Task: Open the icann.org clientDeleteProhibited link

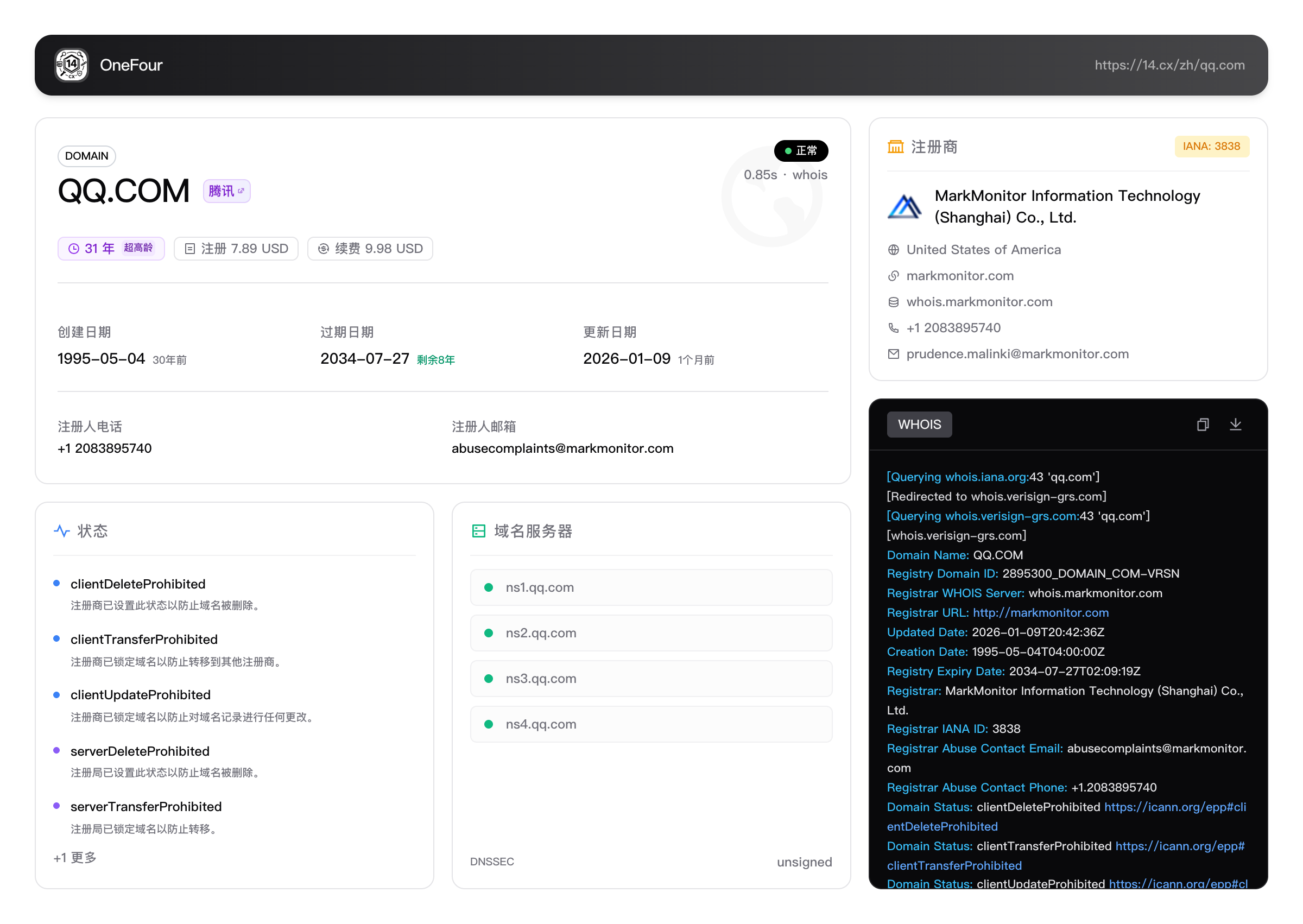Action: pyautogui.click(x=1174, y=807)
